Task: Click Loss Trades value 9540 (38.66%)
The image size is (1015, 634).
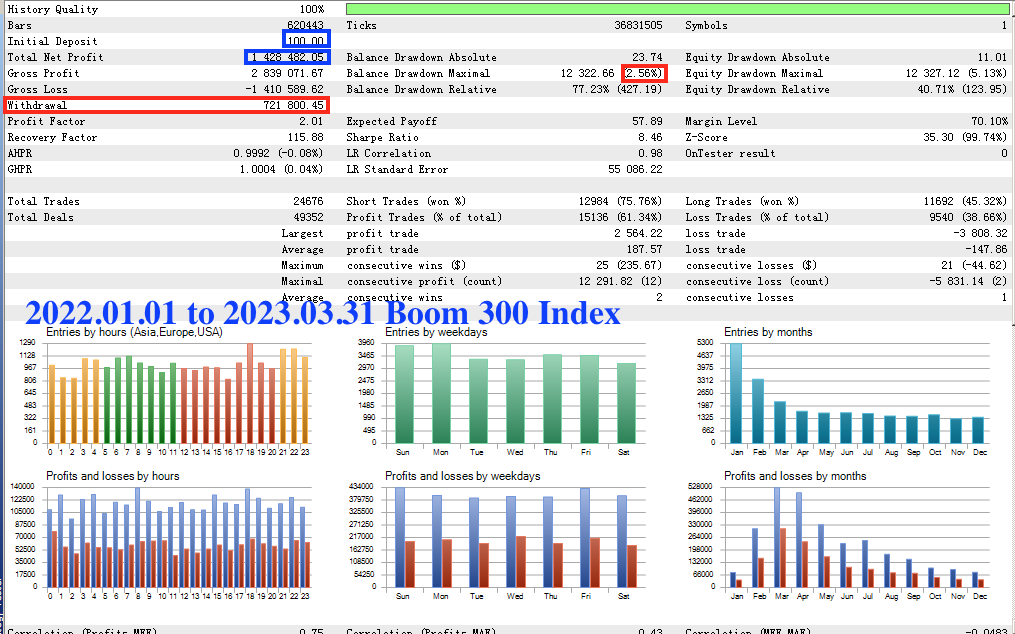Action: [x=968, y=218]
